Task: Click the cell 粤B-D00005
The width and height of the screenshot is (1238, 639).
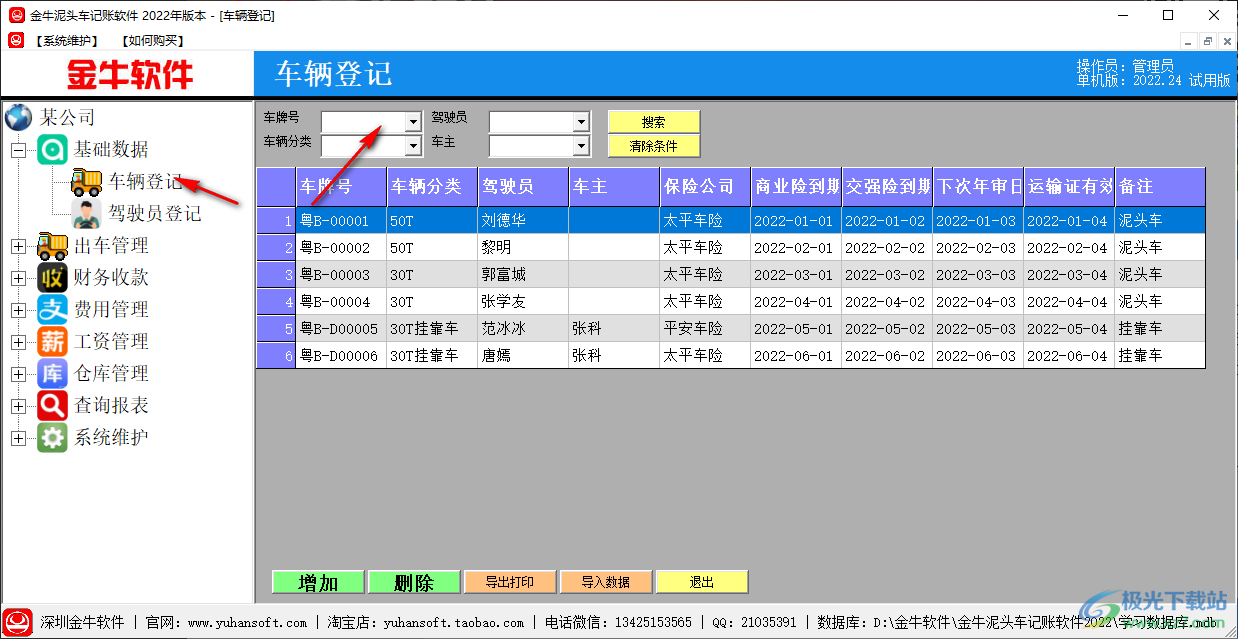Action: coord(341,328)
